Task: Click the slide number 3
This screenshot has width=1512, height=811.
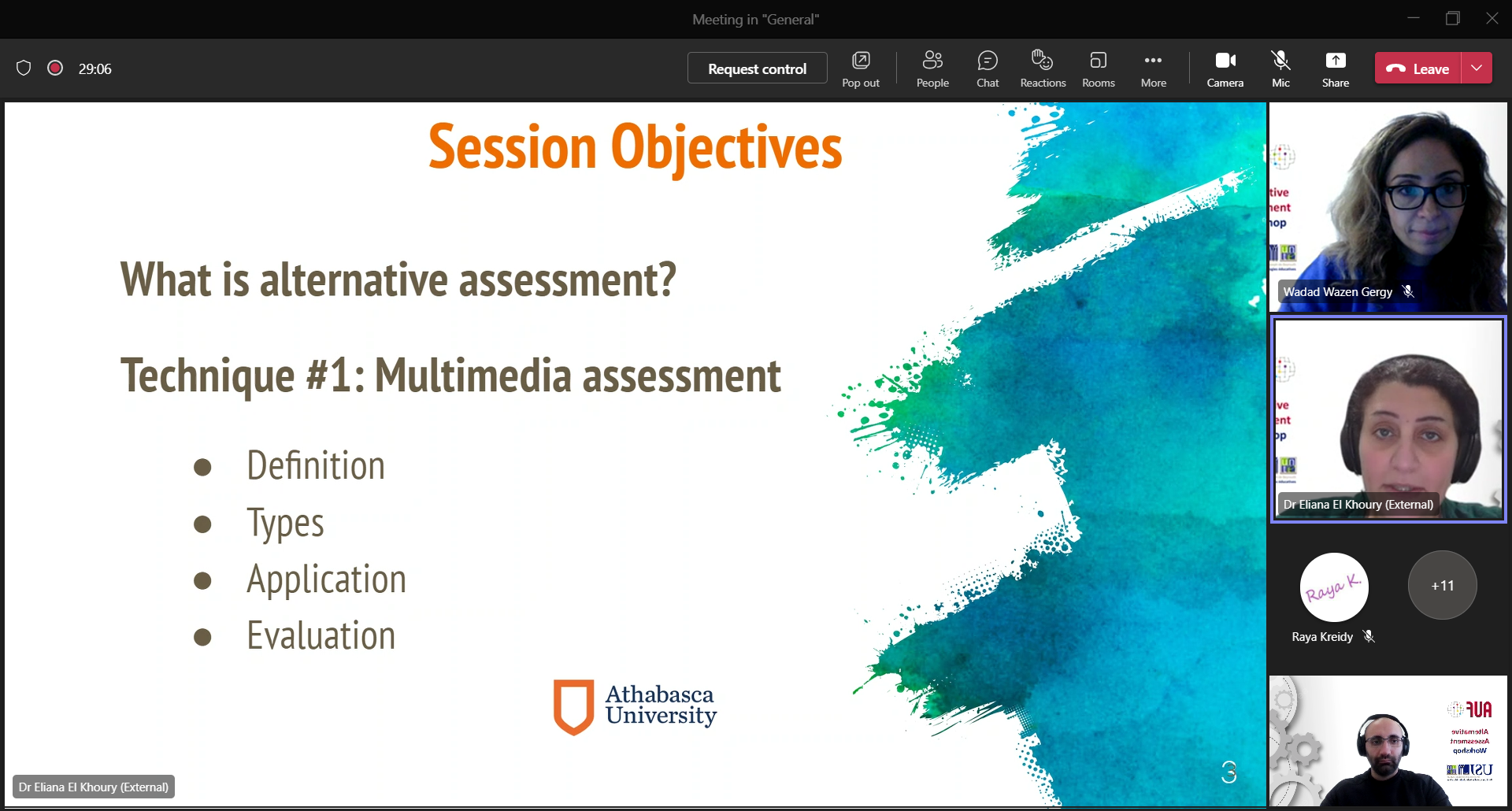Action: tap(1228, 772)
